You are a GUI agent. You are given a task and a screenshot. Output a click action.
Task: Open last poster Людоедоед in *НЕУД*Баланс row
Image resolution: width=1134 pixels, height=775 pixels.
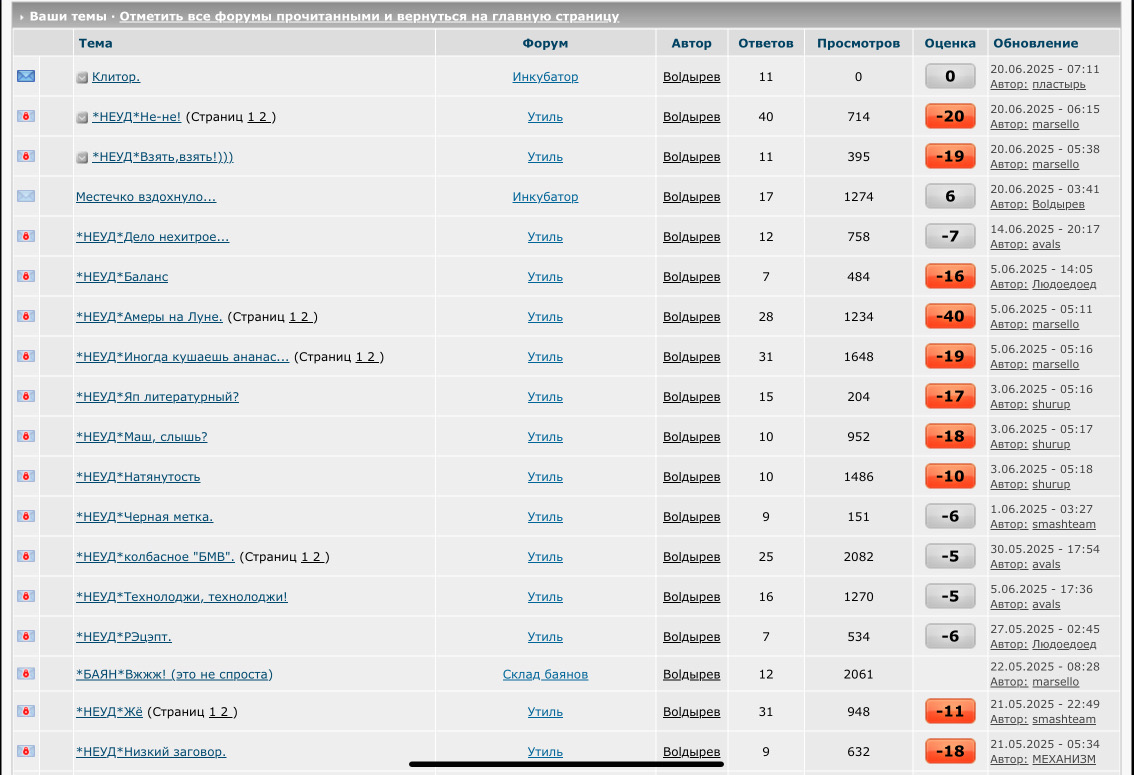[1064, 285]
